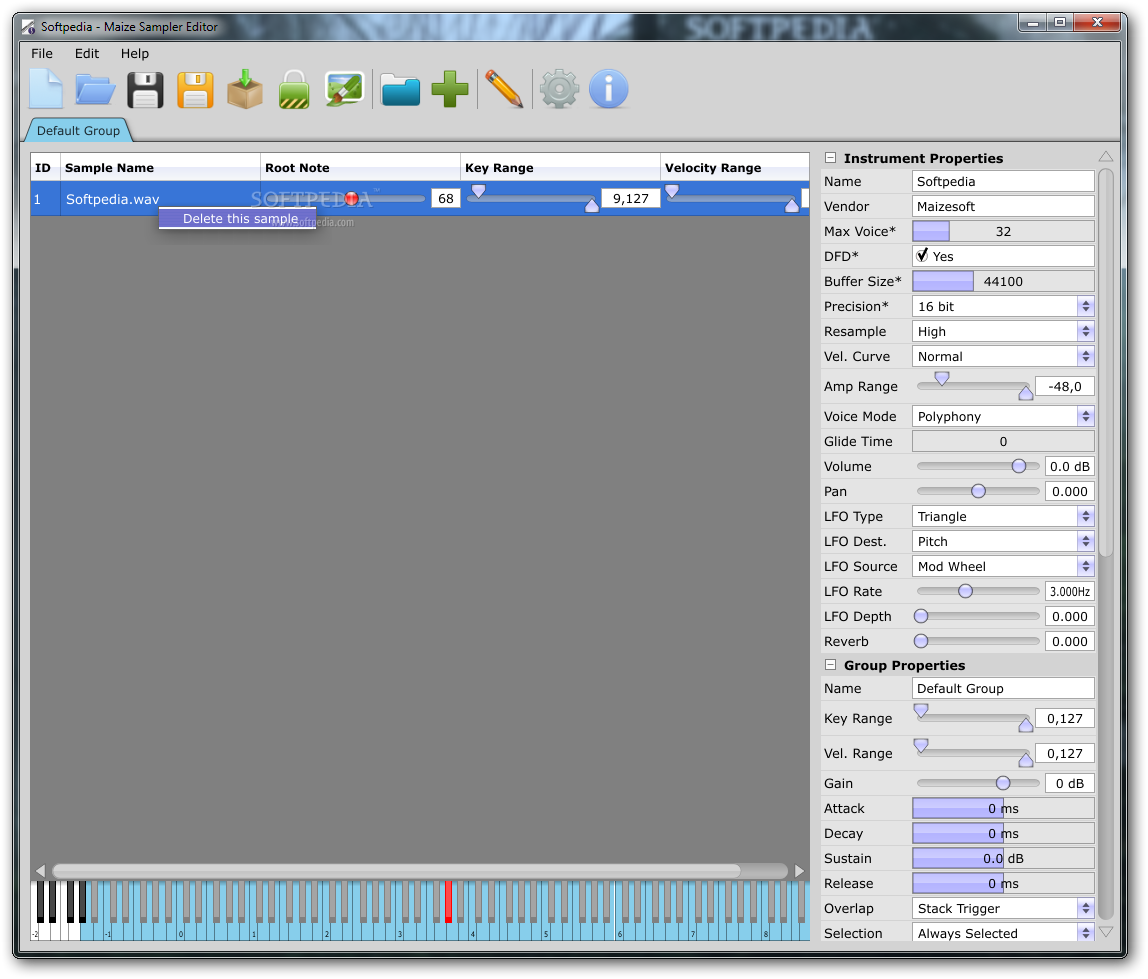The height and width of the screenshot is (979, 1148).
Task: Click the Amp Range -48,0 value field
Action: click(x=1065, y=386)
